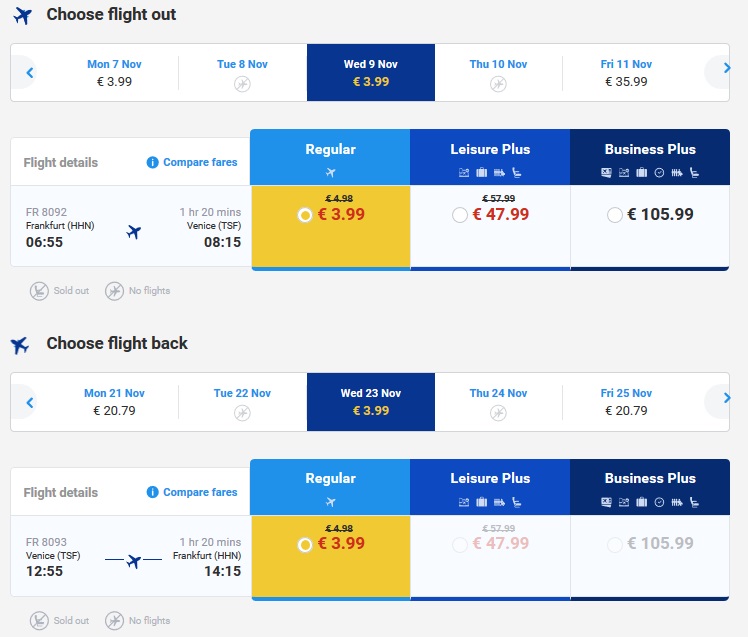Screen dimensions: 748x637
Task: Click the airplane icon next to Choose flight back
Action: 20,345
